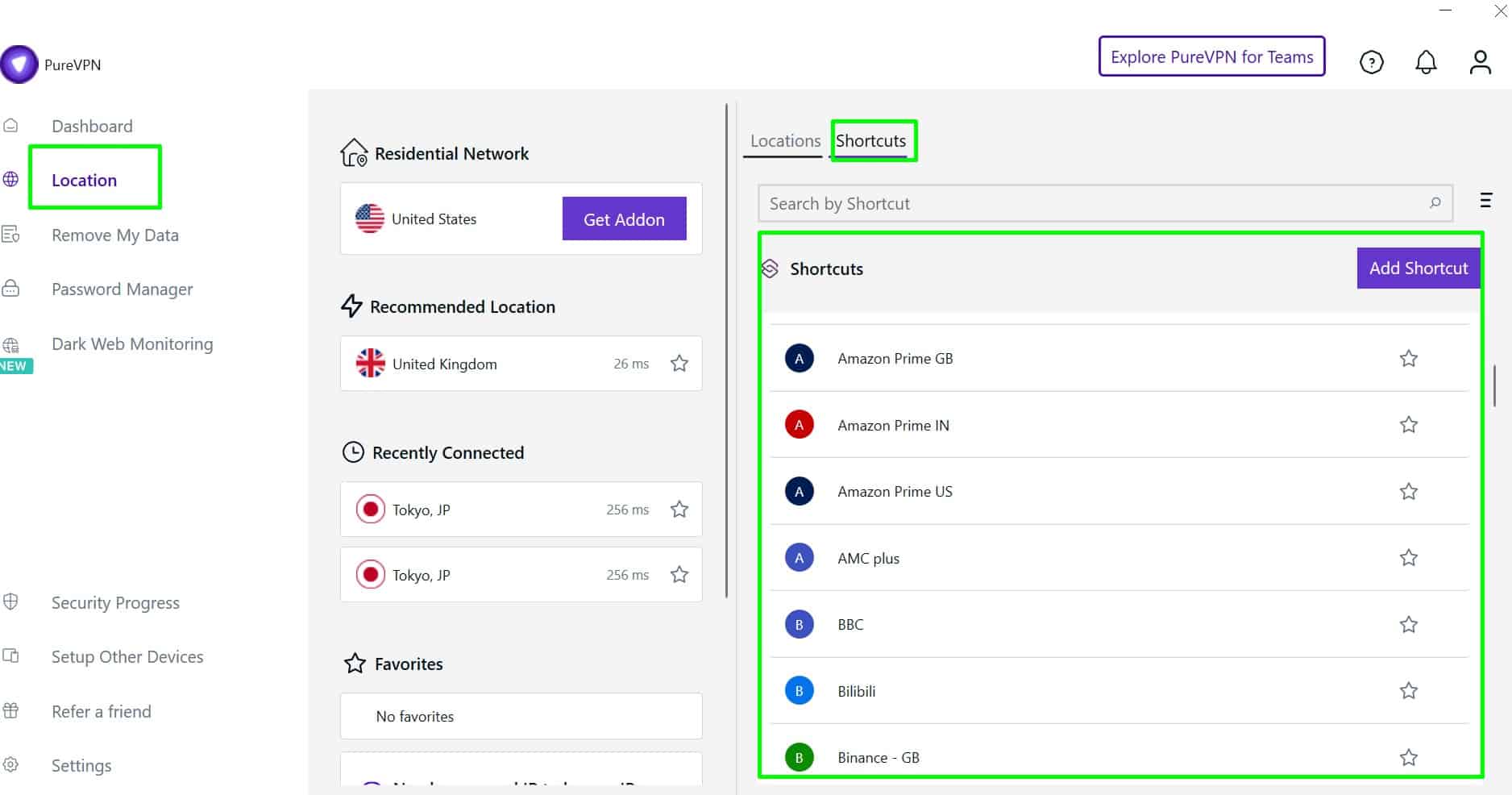The height and width of the screenshot is (795, 1512).
Task: Click Explore PureVPN for Teams button
Action: (1211, 56)
